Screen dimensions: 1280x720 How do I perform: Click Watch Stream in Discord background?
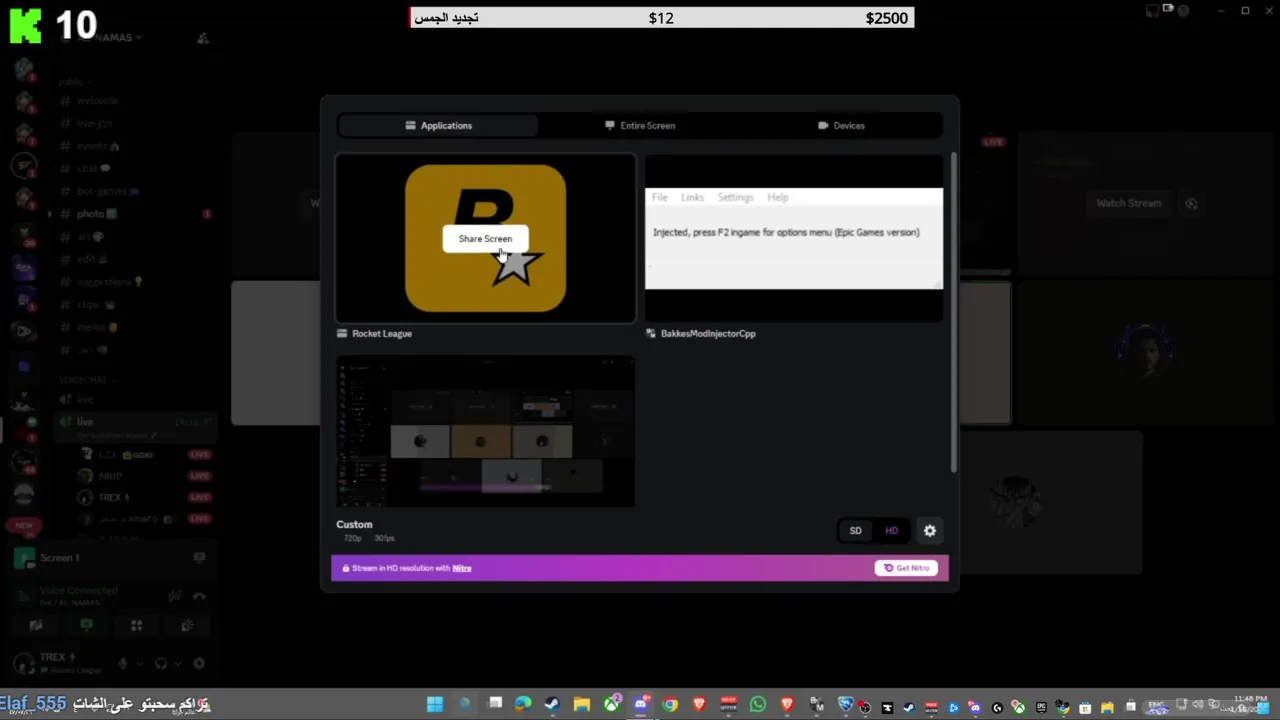[x=1128, y=203]
